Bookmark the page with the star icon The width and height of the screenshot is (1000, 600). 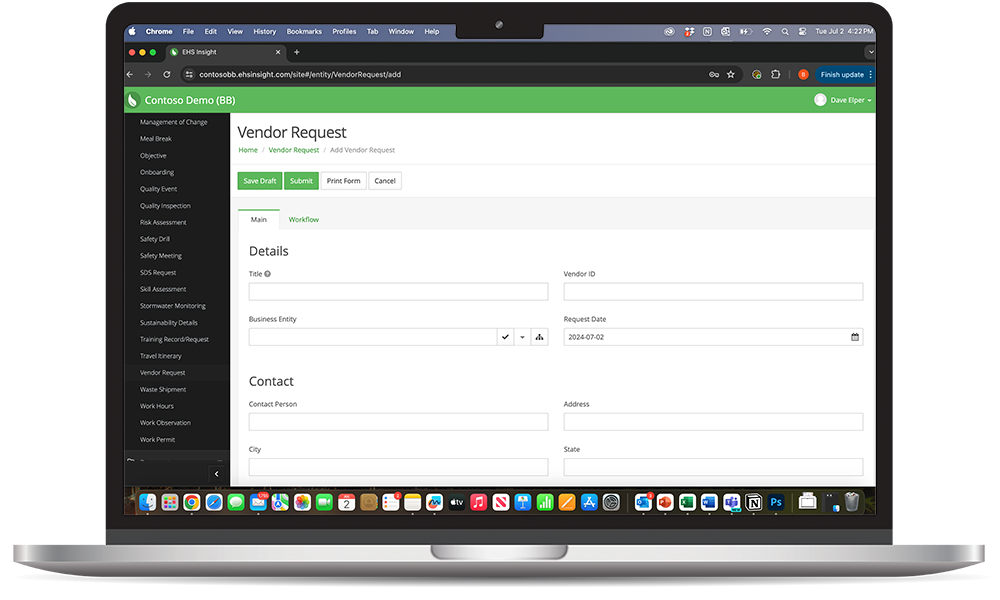click(x=730, y=74)
